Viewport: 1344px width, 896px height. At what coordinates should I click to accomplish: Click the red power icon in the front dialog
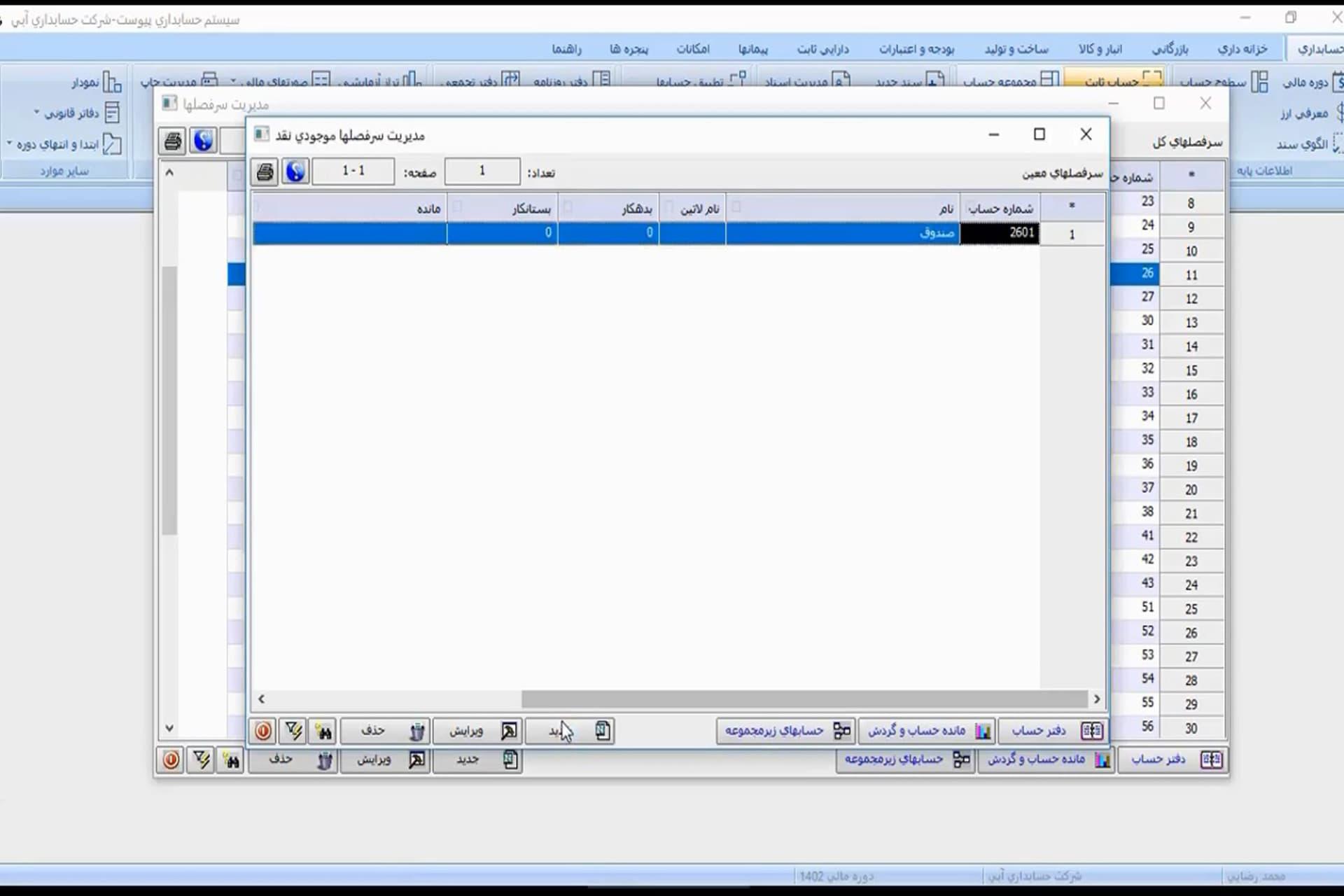263,731
